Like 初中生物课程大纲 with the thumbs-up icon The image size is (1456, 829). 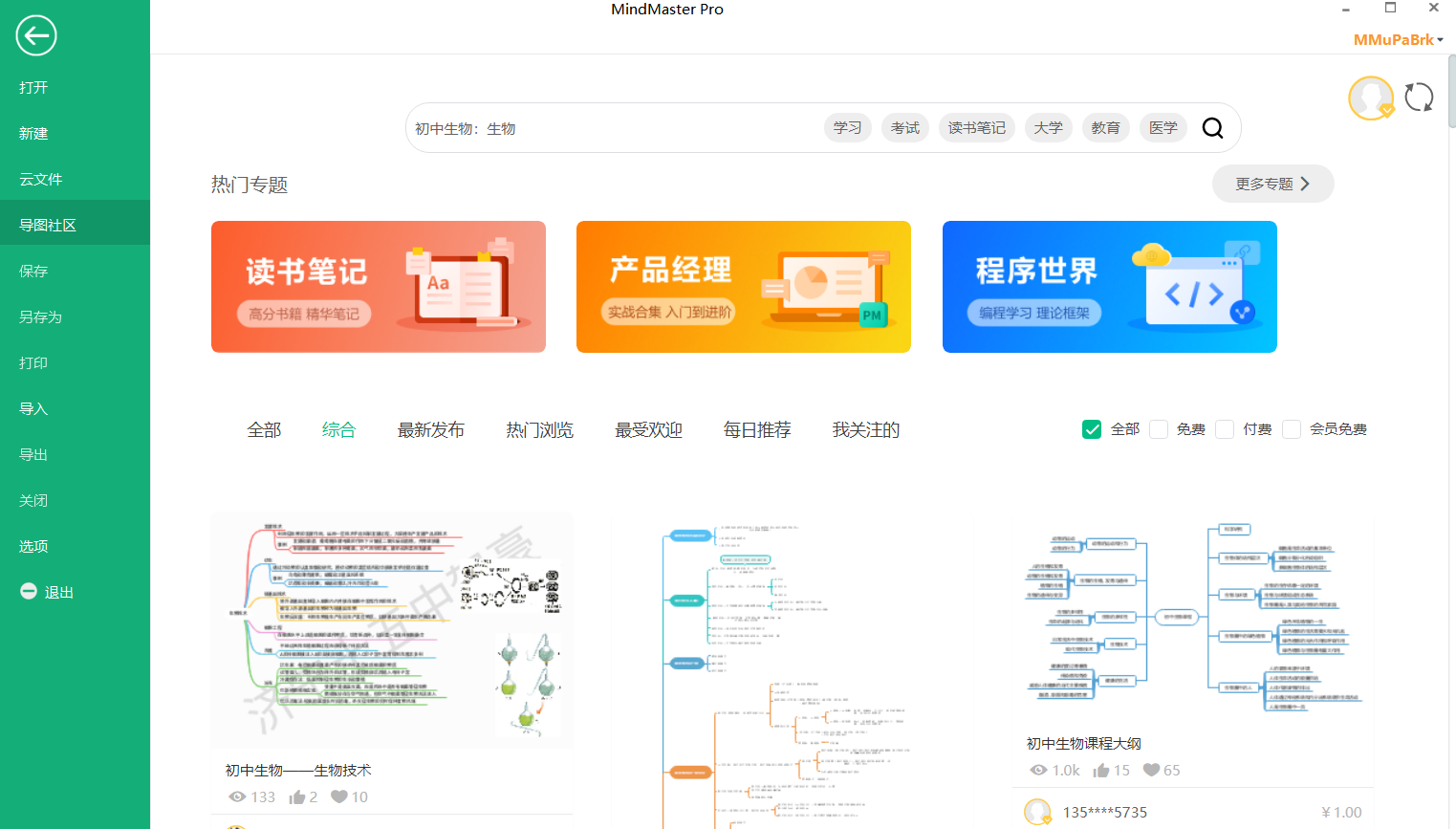[x=1101, y=770]
